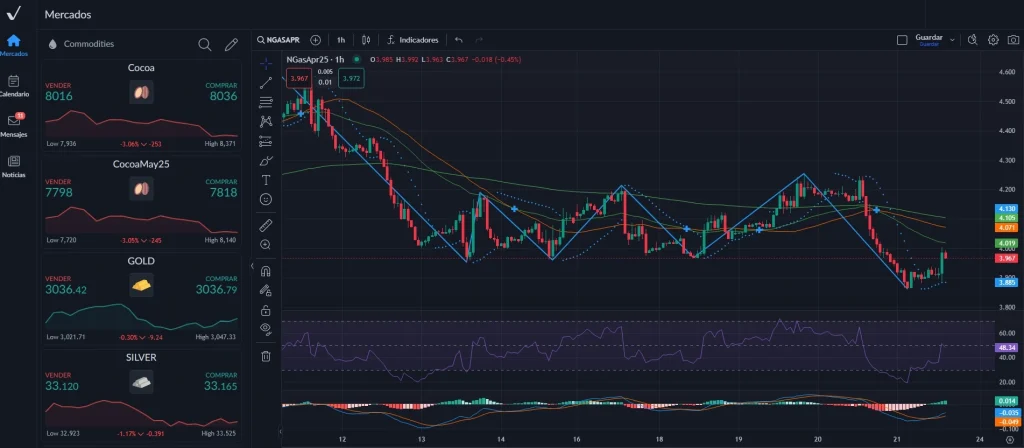Image resolution: width=1024 pixels, height=448 pixels.
Task: Select the orange 4.071 price axis label
Action: 1006,227
